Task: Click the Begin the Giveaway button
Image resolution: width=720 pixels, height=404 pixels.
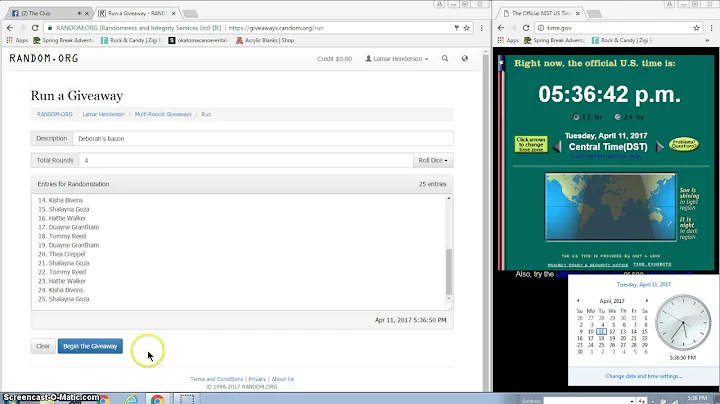Action: click(90, 346)
